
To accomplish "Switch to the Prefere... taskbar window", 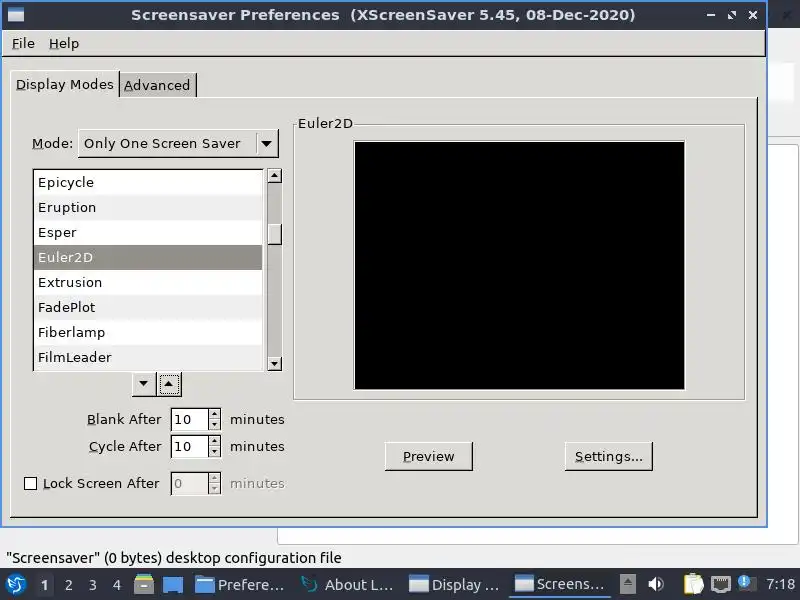I will click(240, 585).
